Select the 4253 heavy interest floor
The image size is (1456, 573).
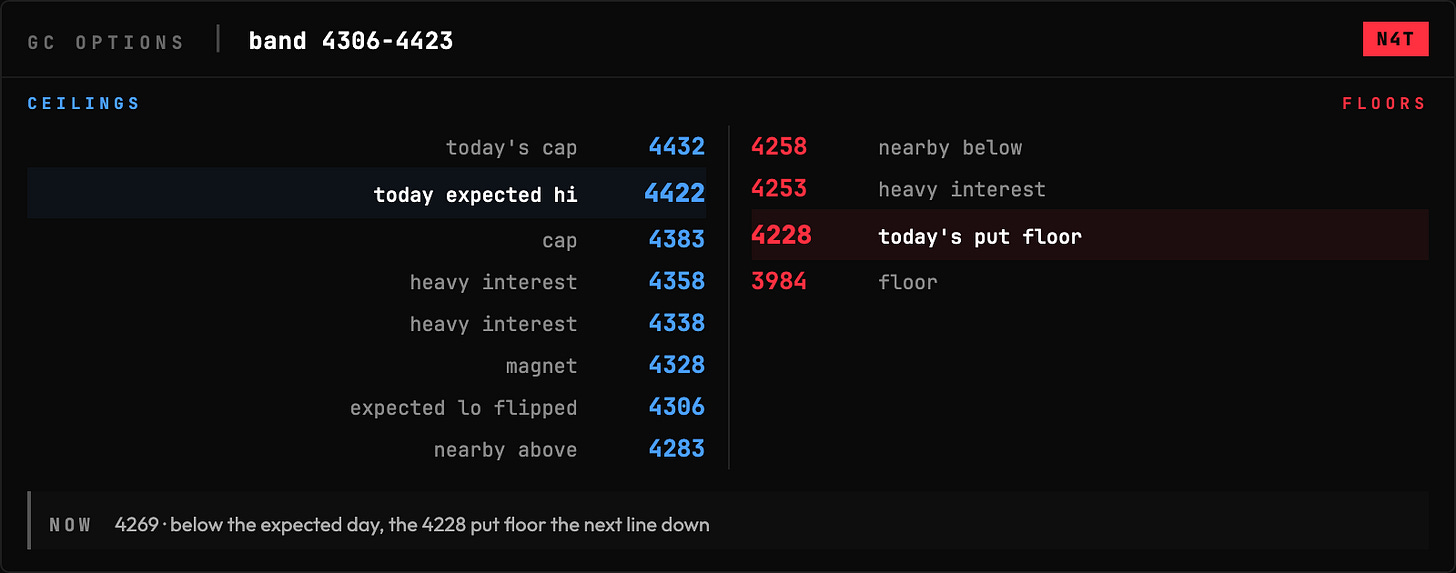[x=1090, y=189]
